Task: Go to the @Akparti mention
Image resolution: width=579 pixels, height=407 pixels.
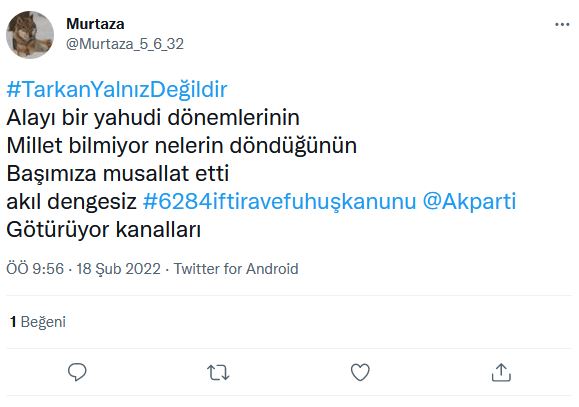Action: [x=469, y=202]
